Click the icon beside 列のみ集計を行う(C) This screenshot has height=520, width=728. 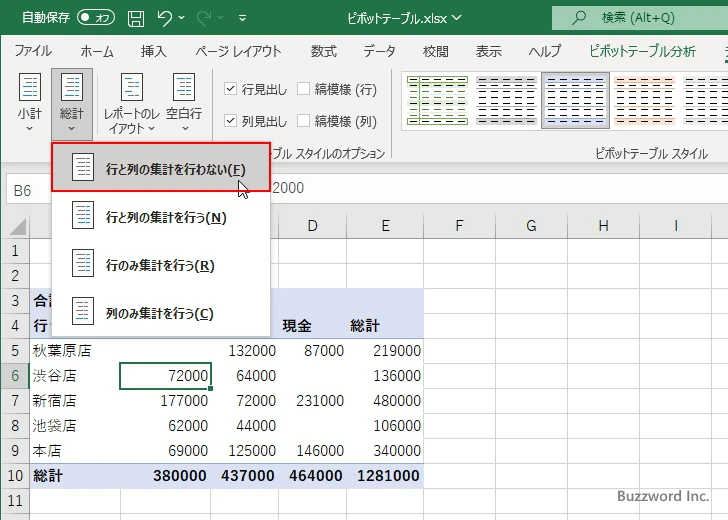(83, 311)
